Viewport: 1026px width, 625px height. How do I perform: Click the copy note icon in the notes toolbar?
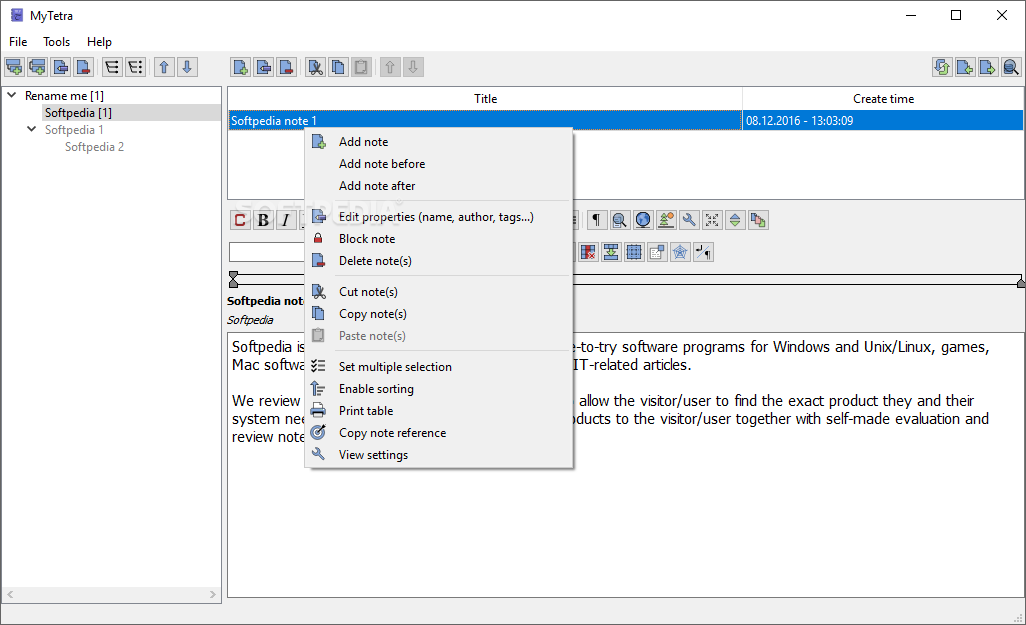pyautogui.click(x=338, y=67)
